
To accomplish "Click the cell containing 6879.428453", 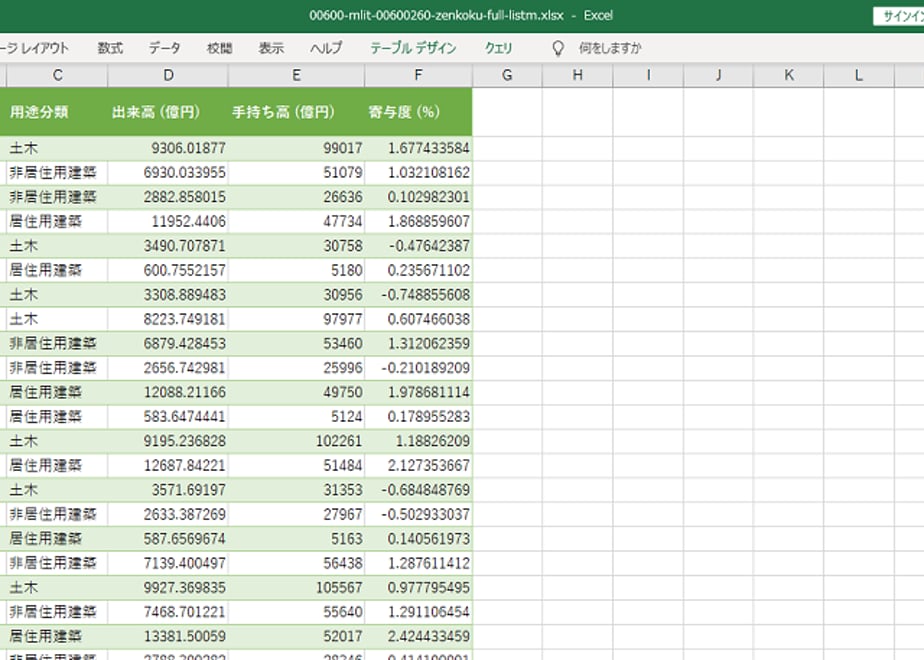I will pyautogui.click(x=168, y=344).
